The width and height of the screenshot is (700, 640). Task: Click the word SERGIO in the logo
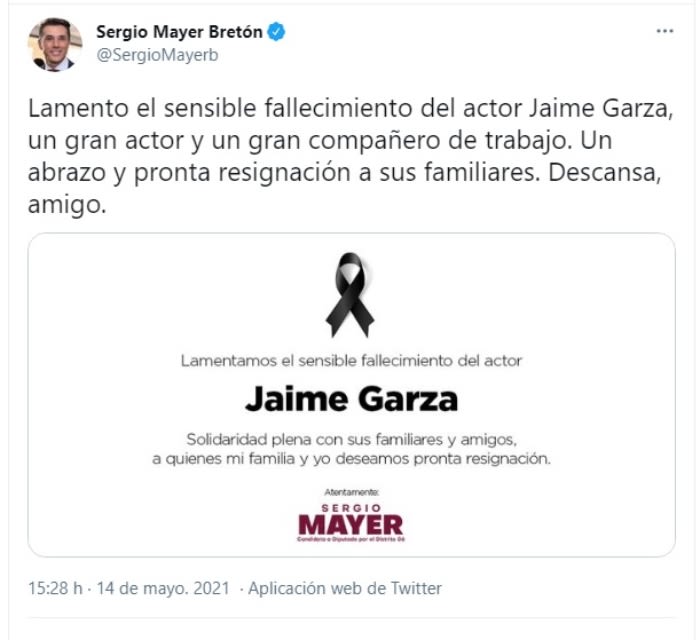pyautogui.click(x=351, y=508)
